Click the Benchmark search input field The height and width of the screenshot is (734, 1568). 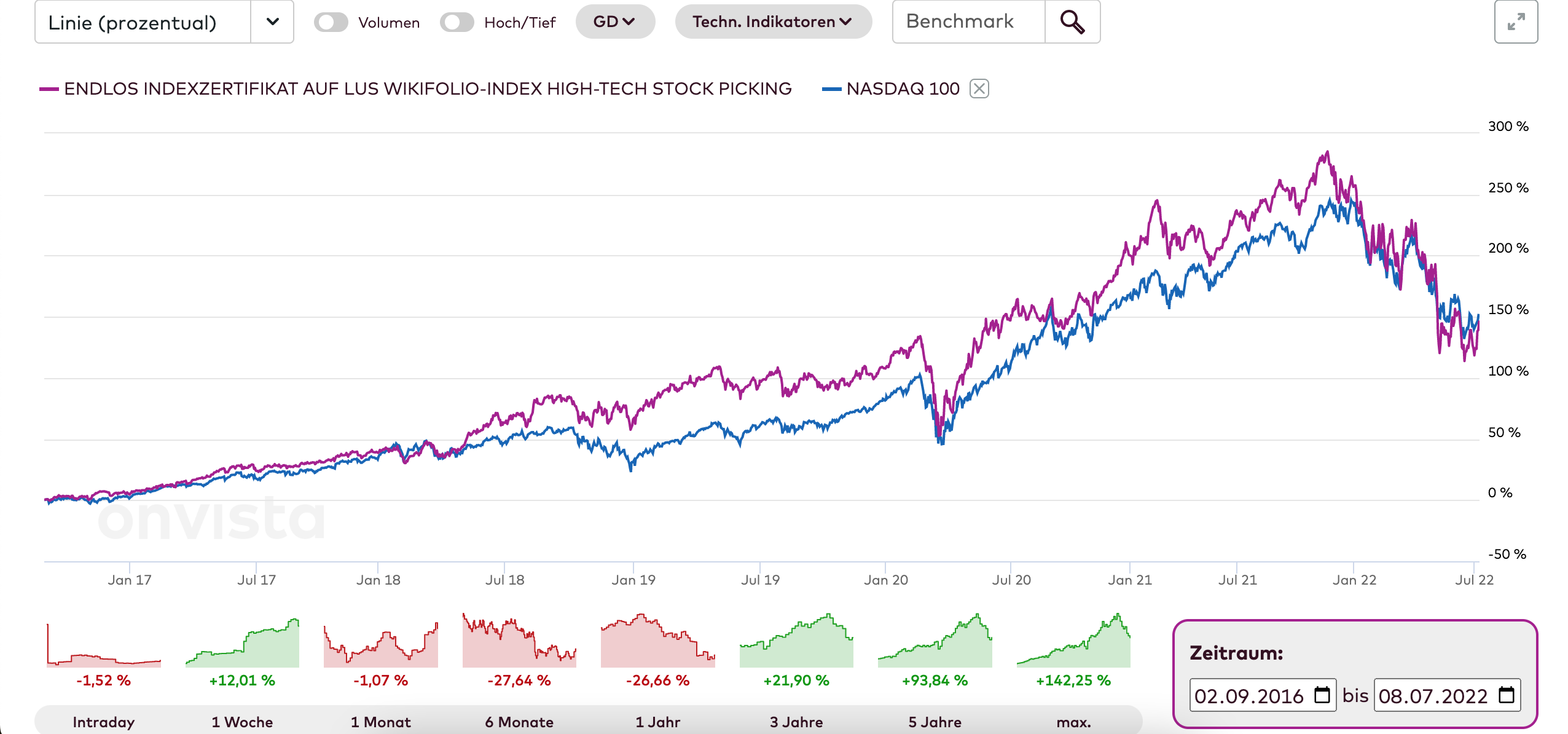968,22
